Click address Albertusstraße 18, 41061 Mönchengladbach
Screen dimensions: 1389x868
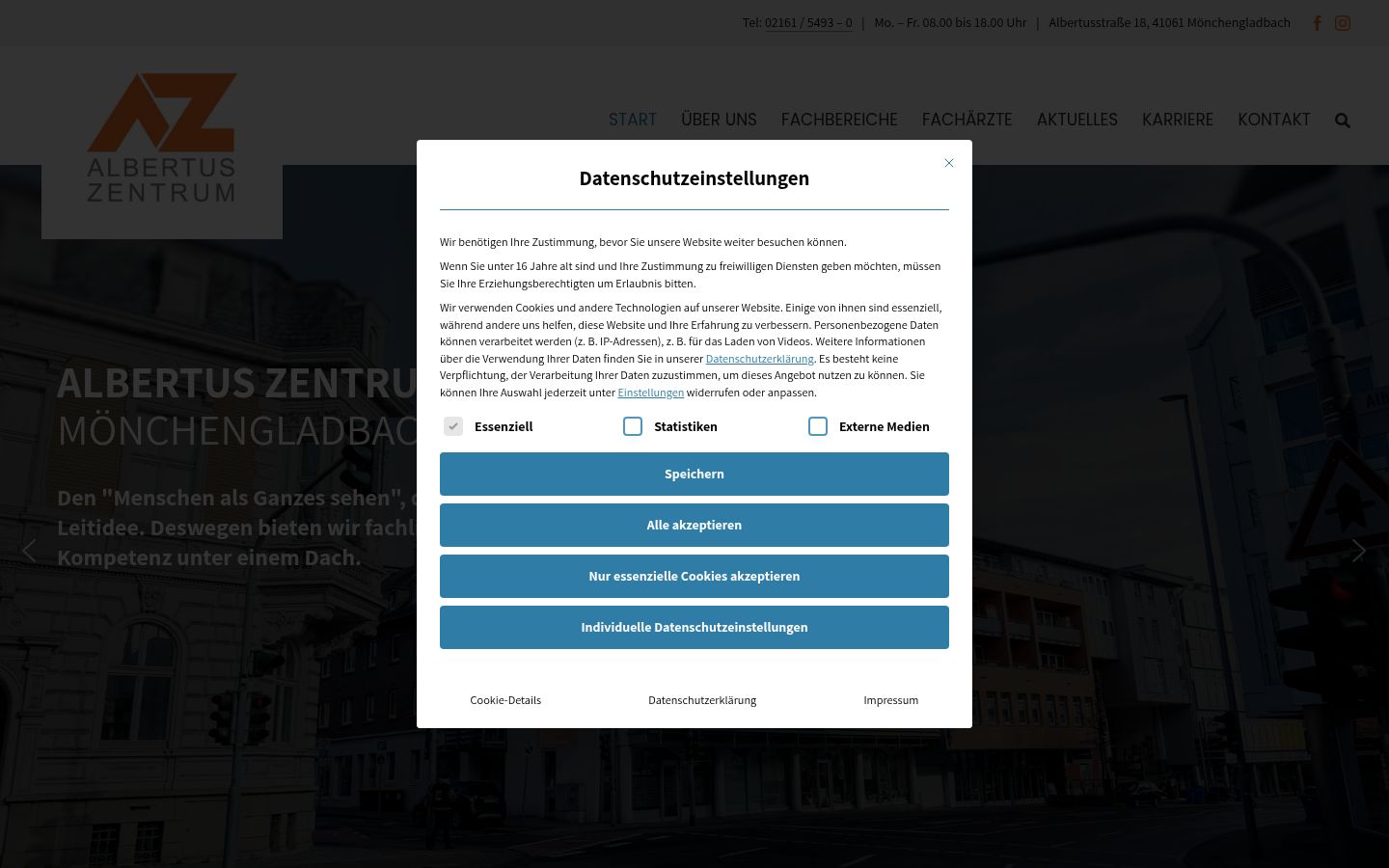click(x=1169, y=23)
